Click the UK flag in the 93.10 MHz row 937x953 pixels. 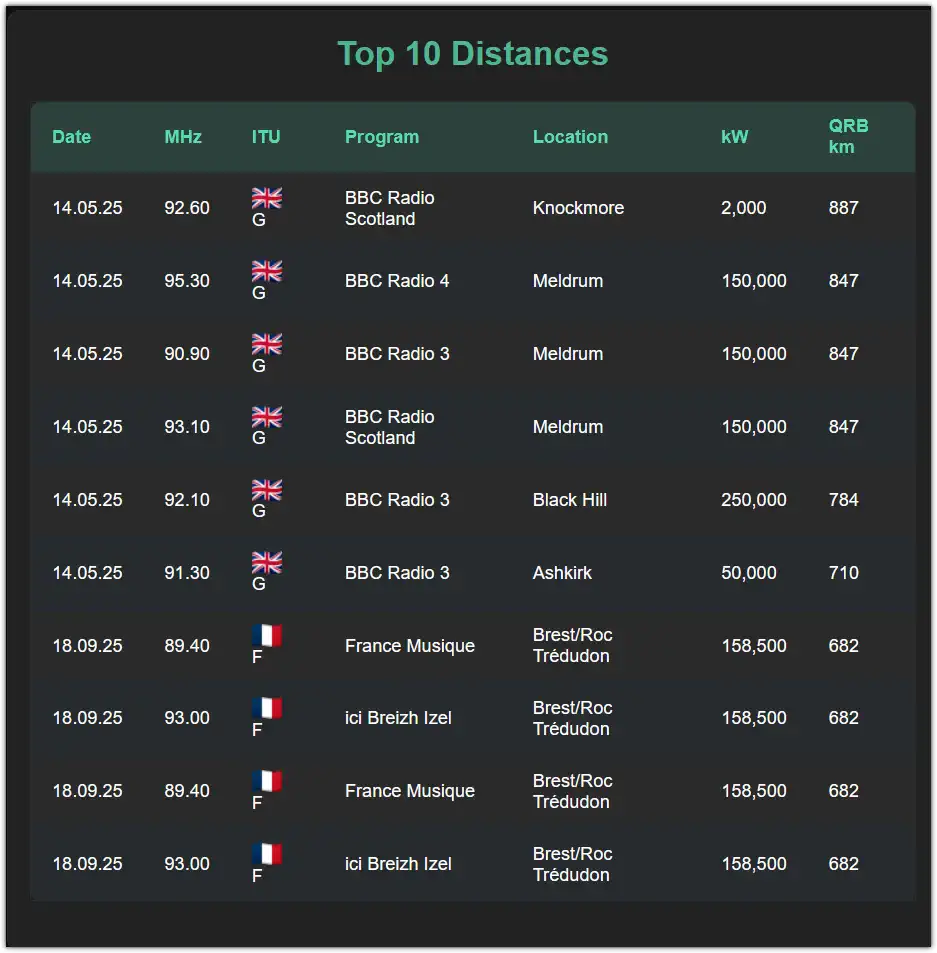(266, 416)
